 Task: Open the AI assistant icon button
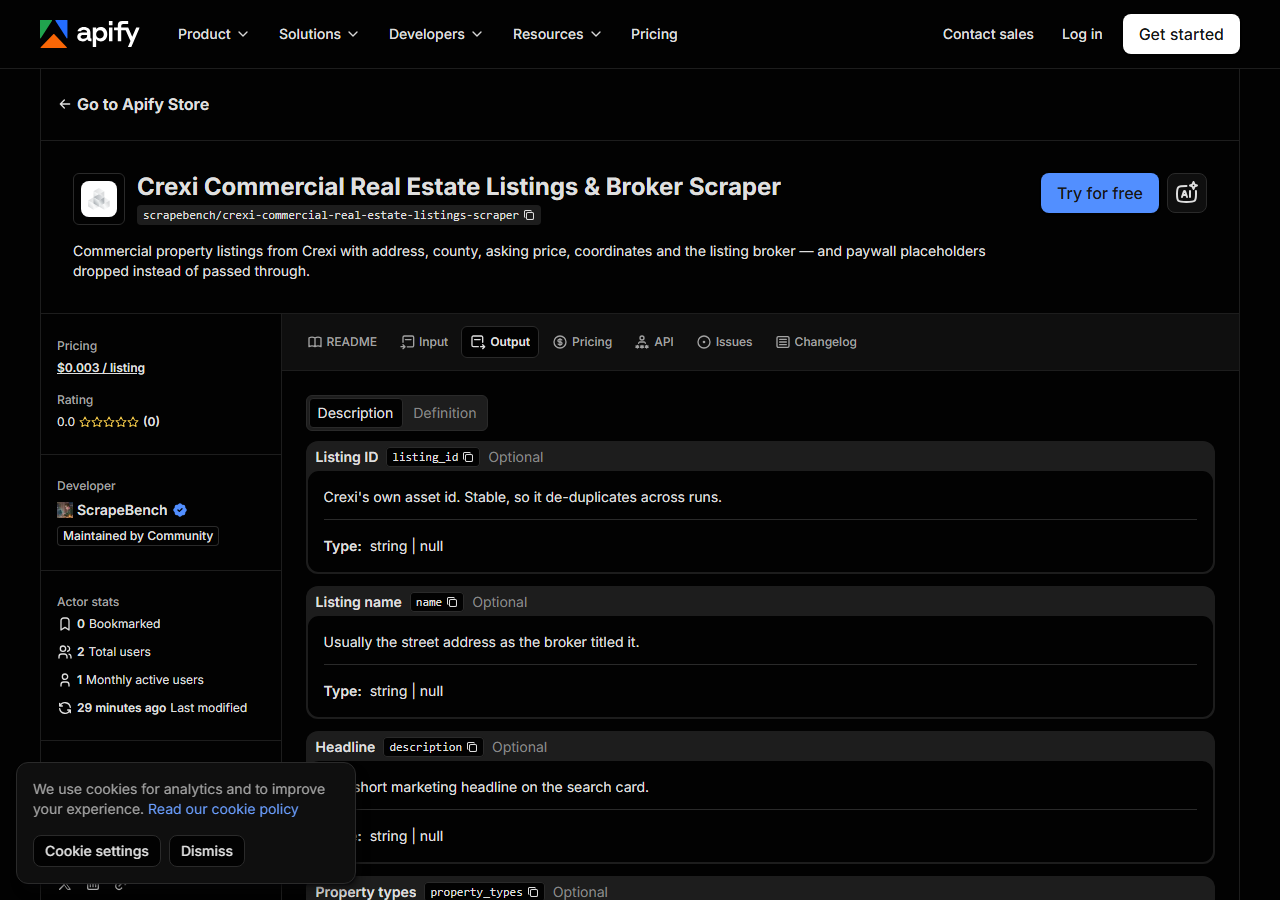1187,193
